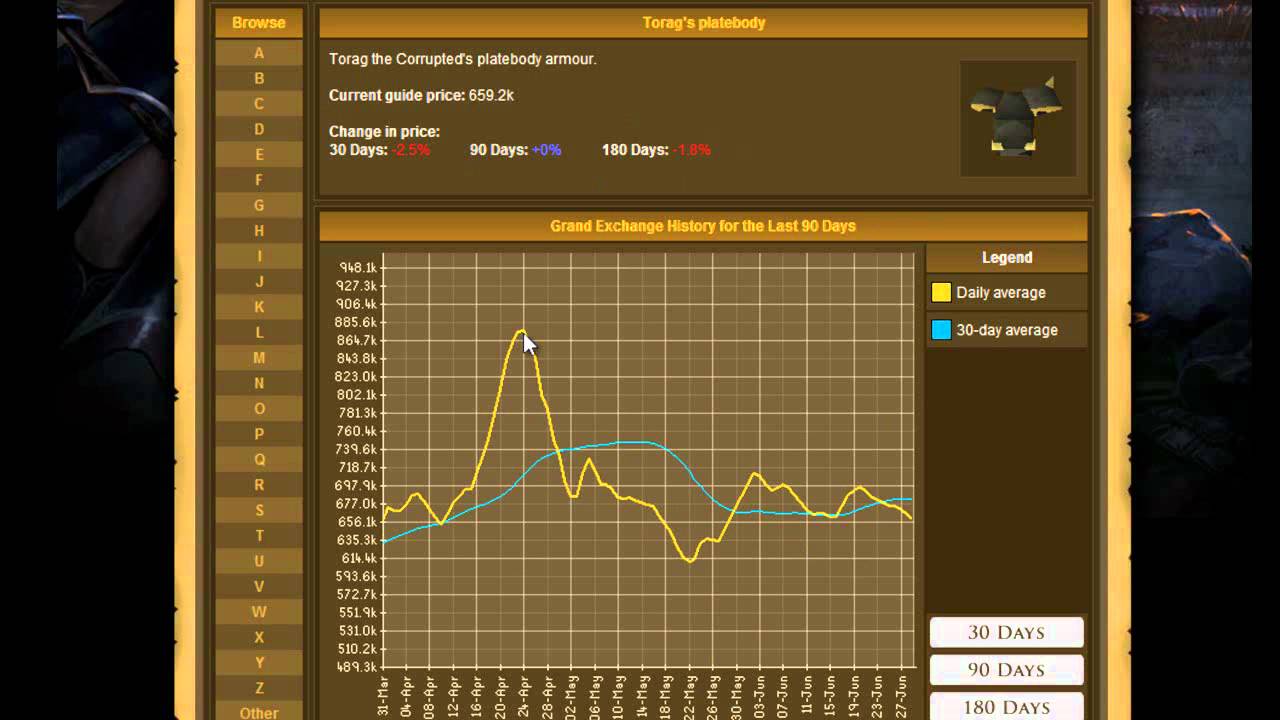Browse items starting with G
This screenshot has width=1280, height=720.
tap(259, 205)
